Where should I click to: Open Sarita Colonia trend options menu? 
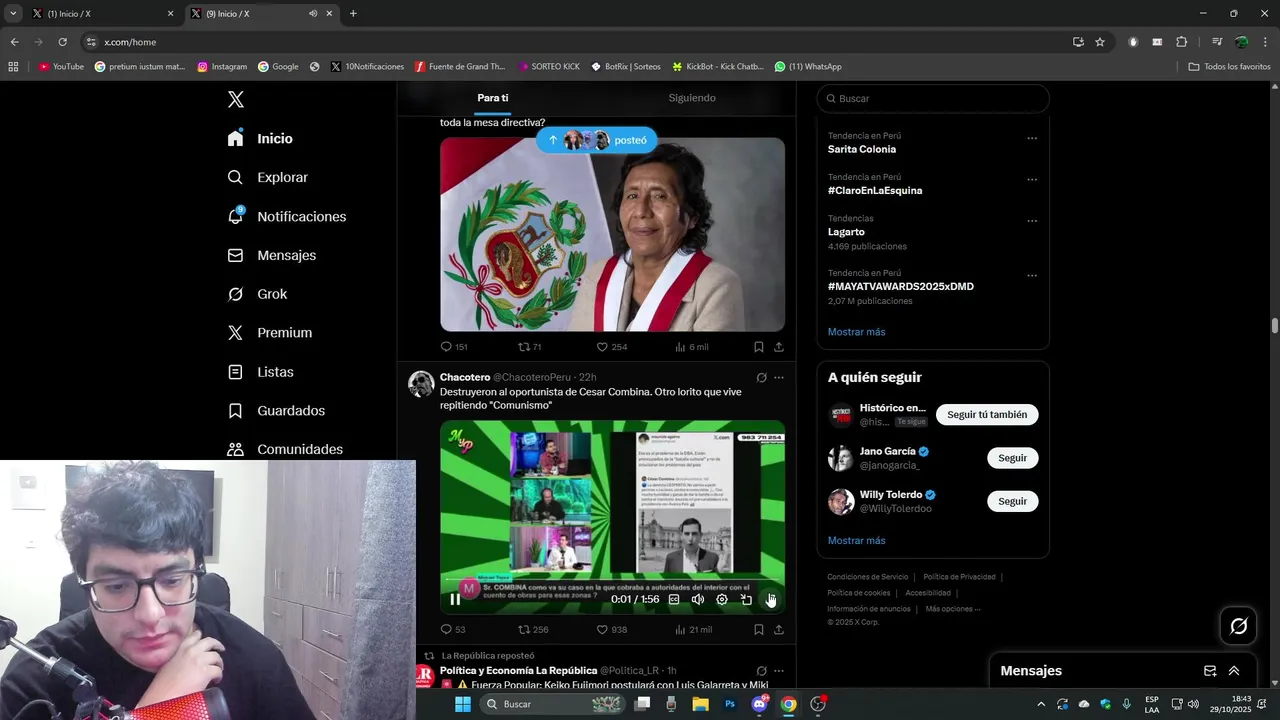1032,138
